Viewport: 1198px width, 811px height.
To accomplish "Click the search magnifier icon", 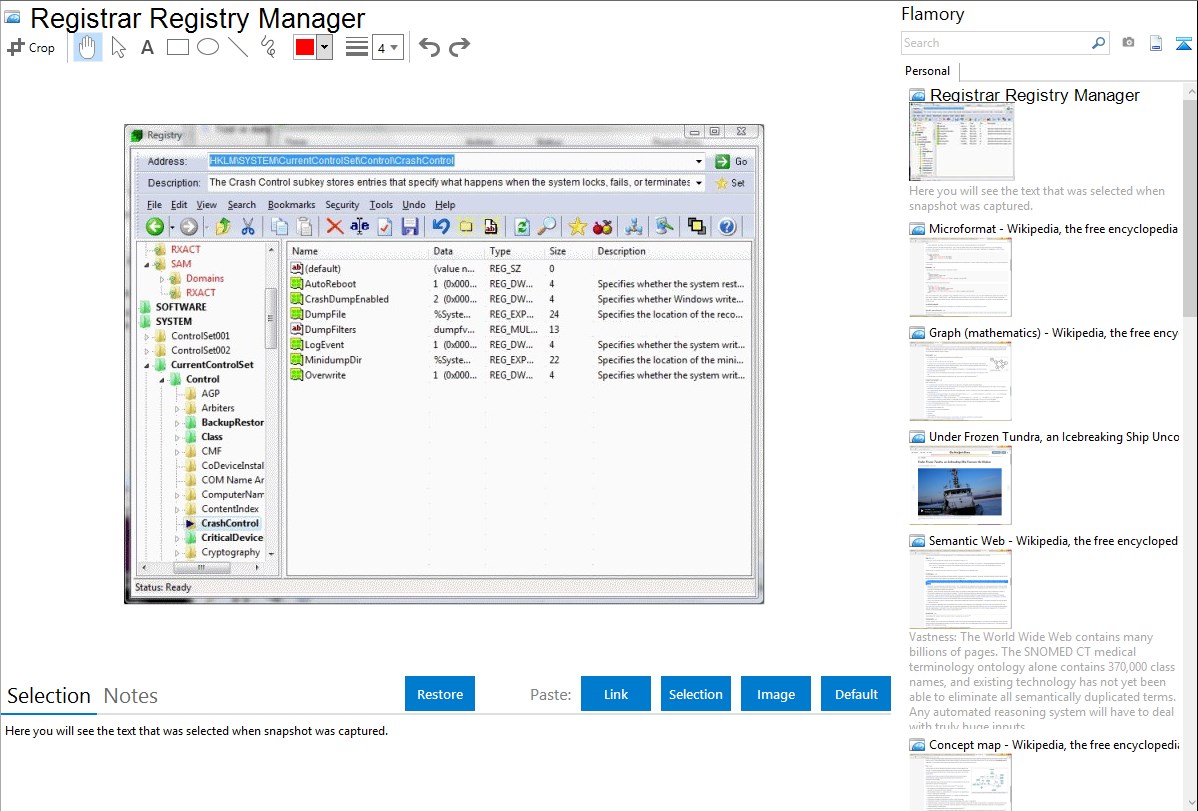I will [1099, 43].
